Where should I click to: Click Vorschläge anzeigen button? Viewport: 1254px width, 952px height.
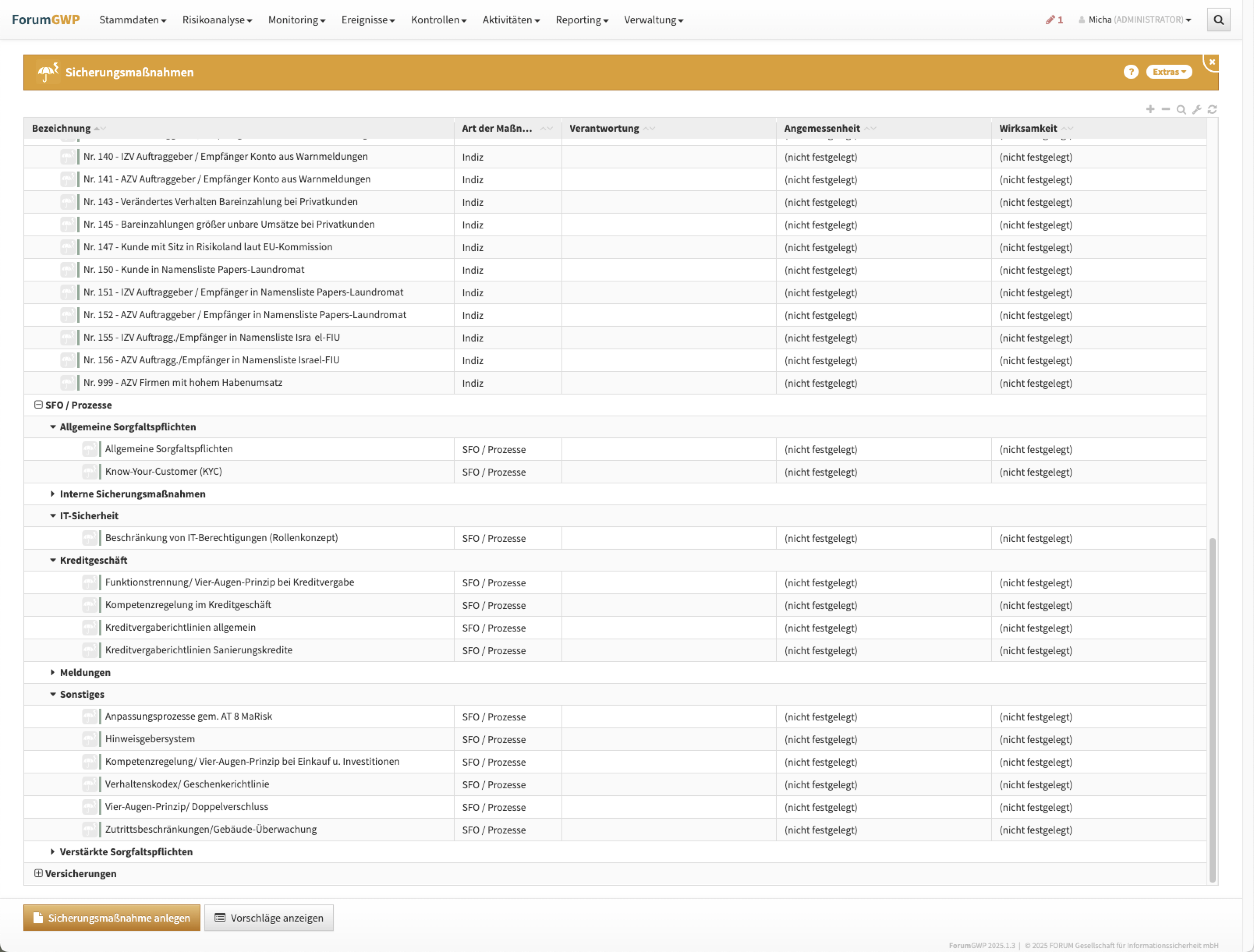tap(269, 917)
